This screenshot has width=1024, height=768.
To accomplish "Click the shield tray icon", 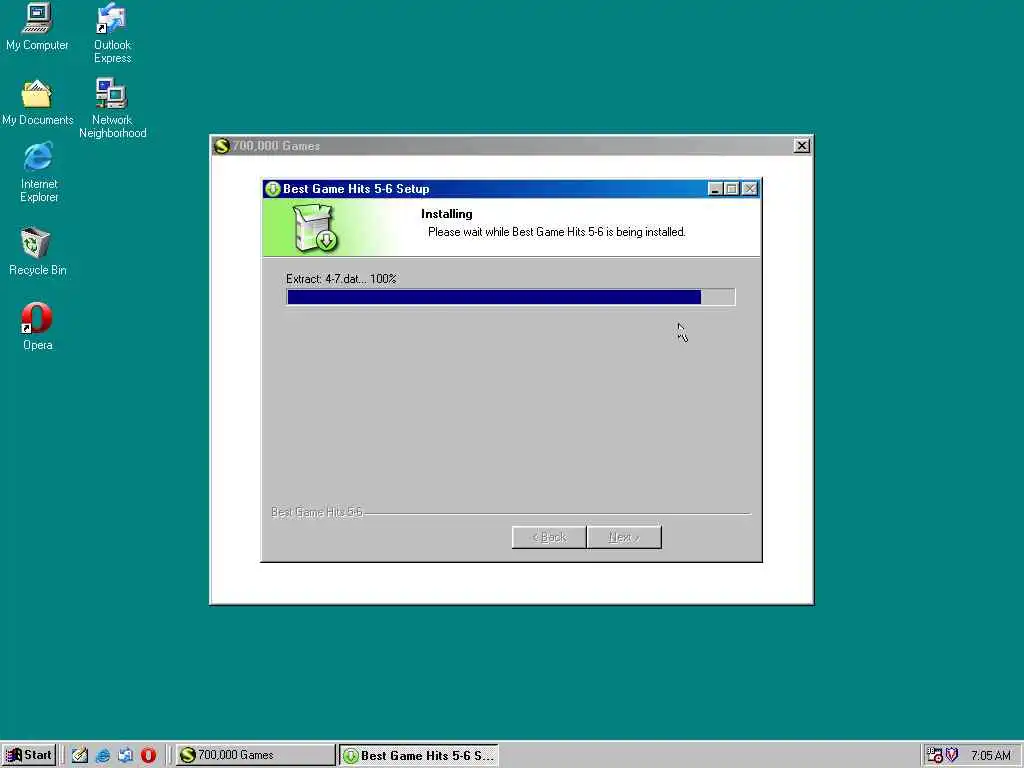I will click(x=952, y=755).
